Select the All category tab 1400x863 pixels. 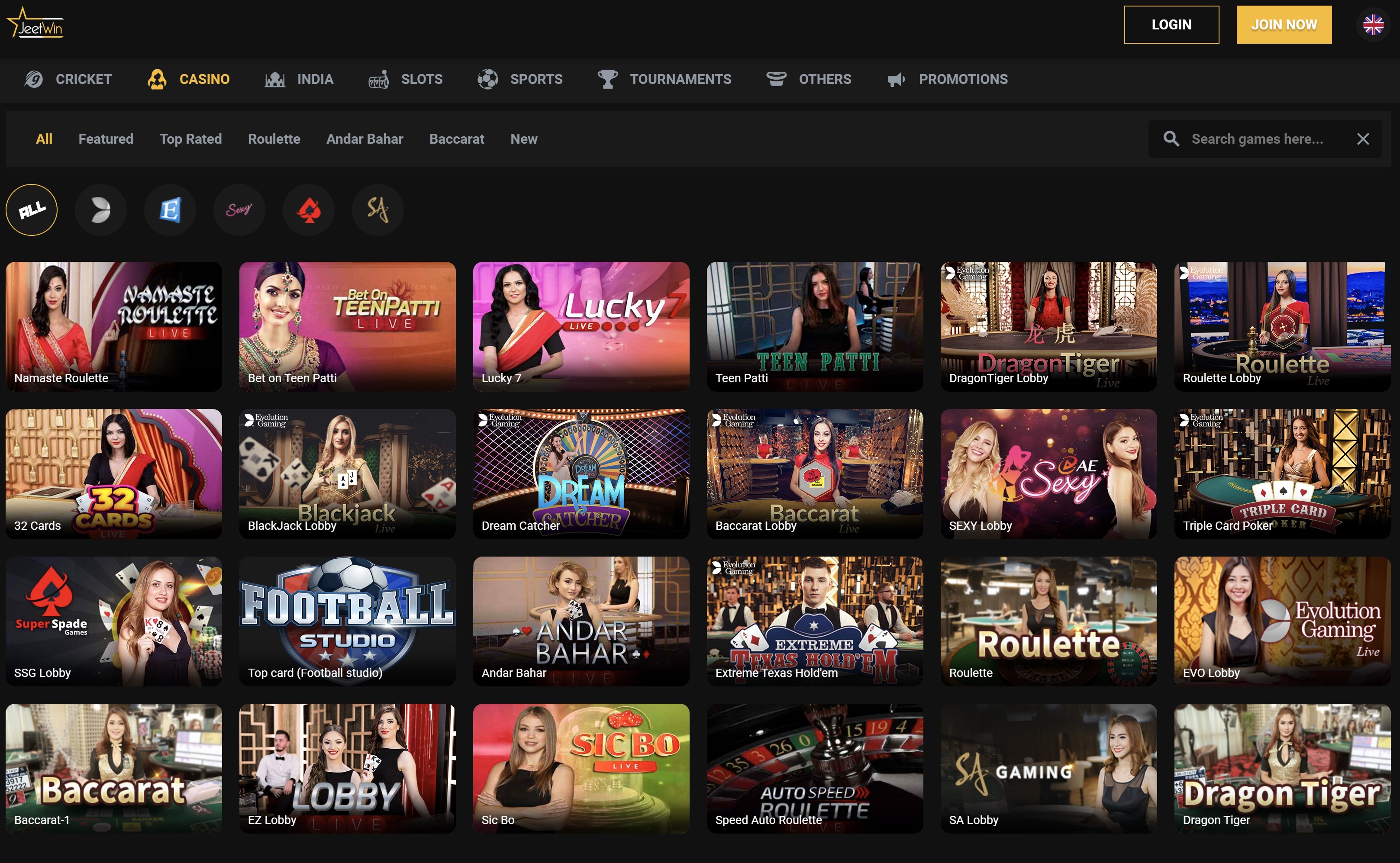tap(44, 138)
